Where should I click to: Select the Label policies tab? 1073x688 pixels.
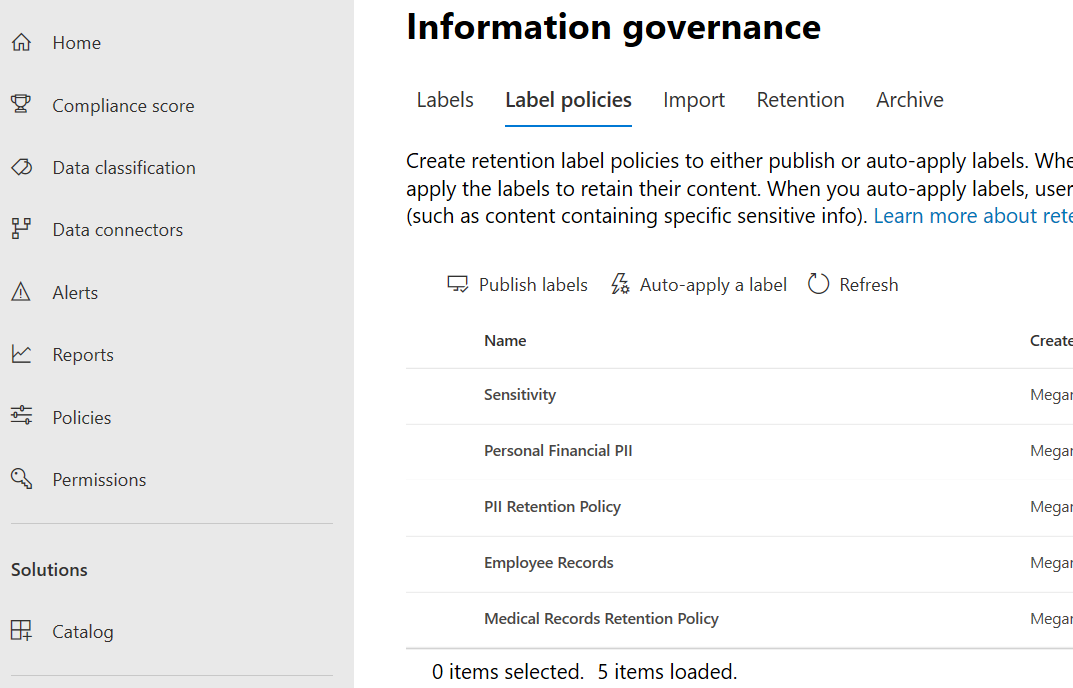click(x=568, y=100)
